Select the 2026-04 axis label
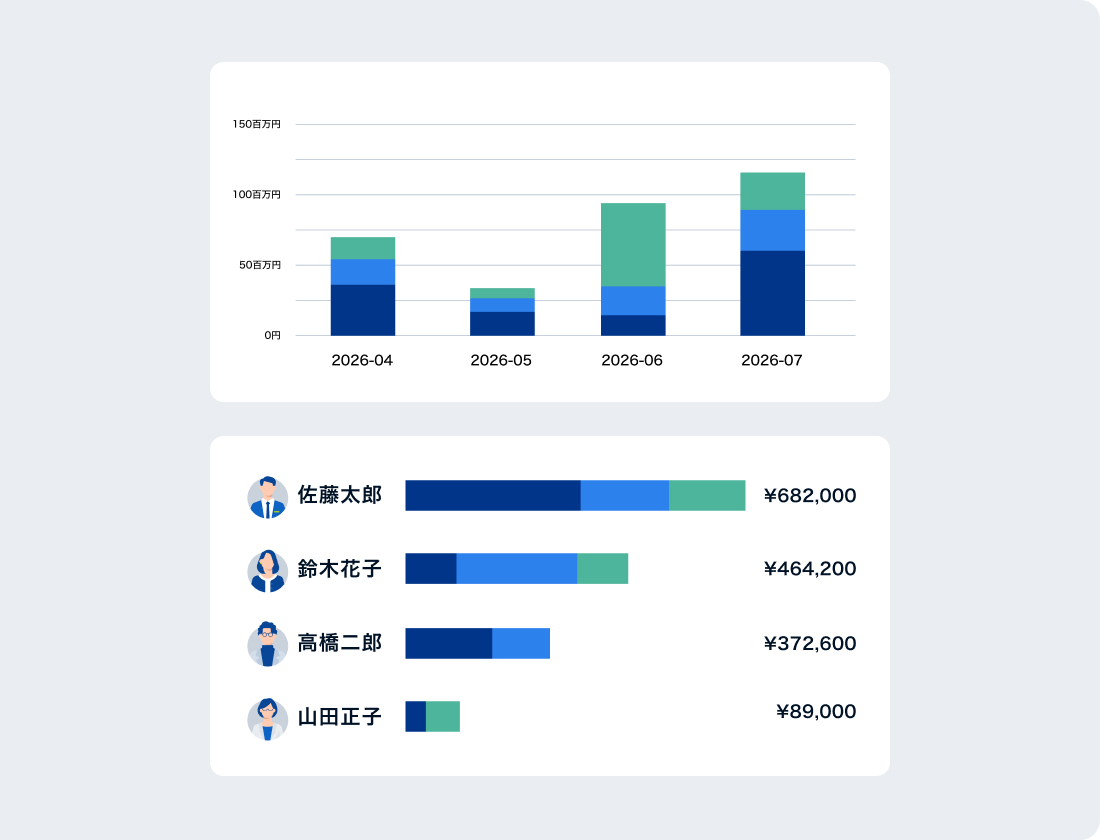 tap(362, 360)
